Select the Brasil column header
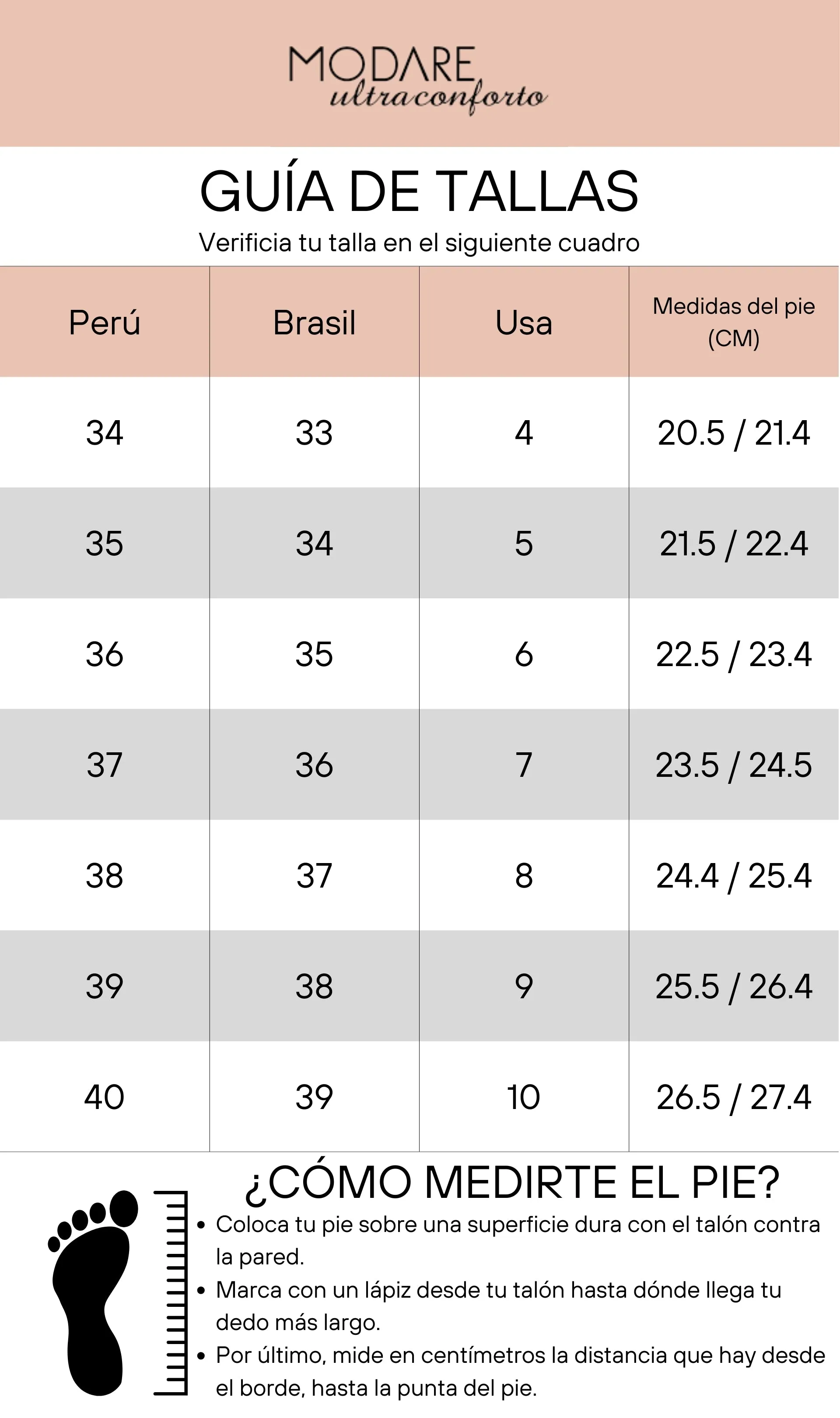This screenshot has height=1418, width=840. 314,322
